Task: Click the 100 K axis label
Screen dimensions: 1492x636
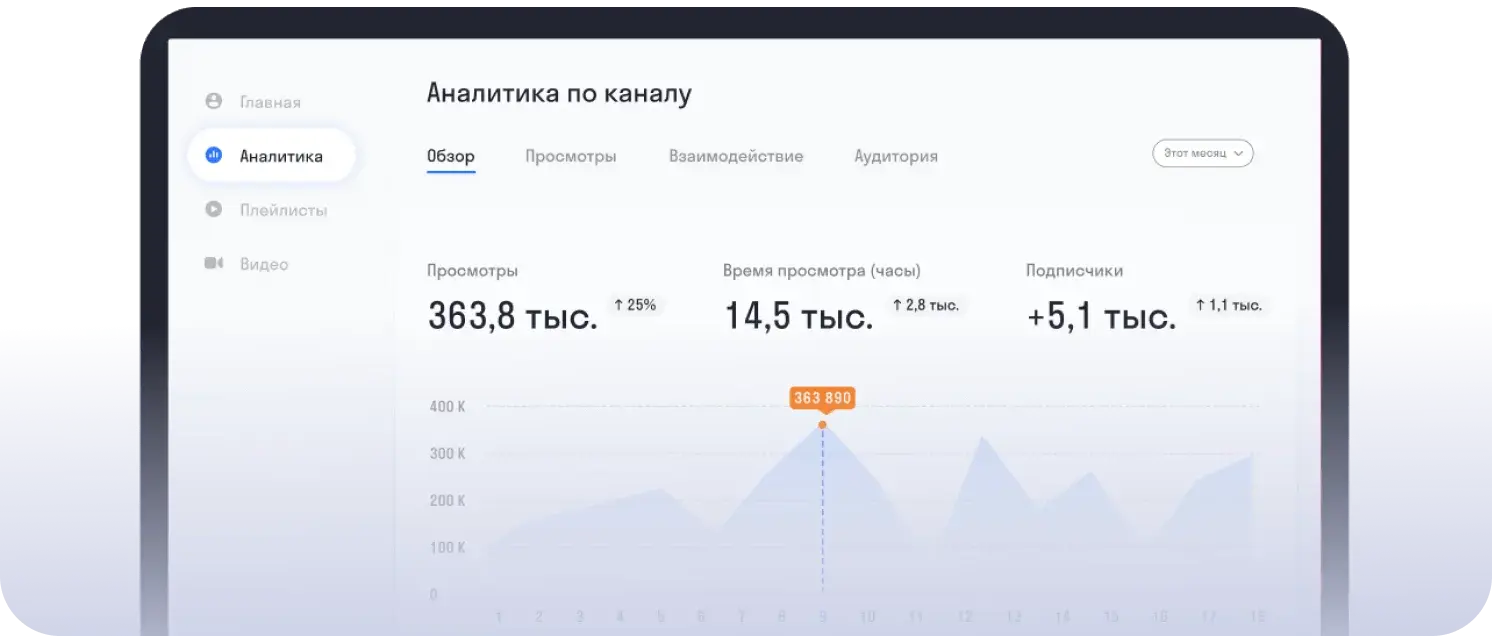Action: click(448, 548)
